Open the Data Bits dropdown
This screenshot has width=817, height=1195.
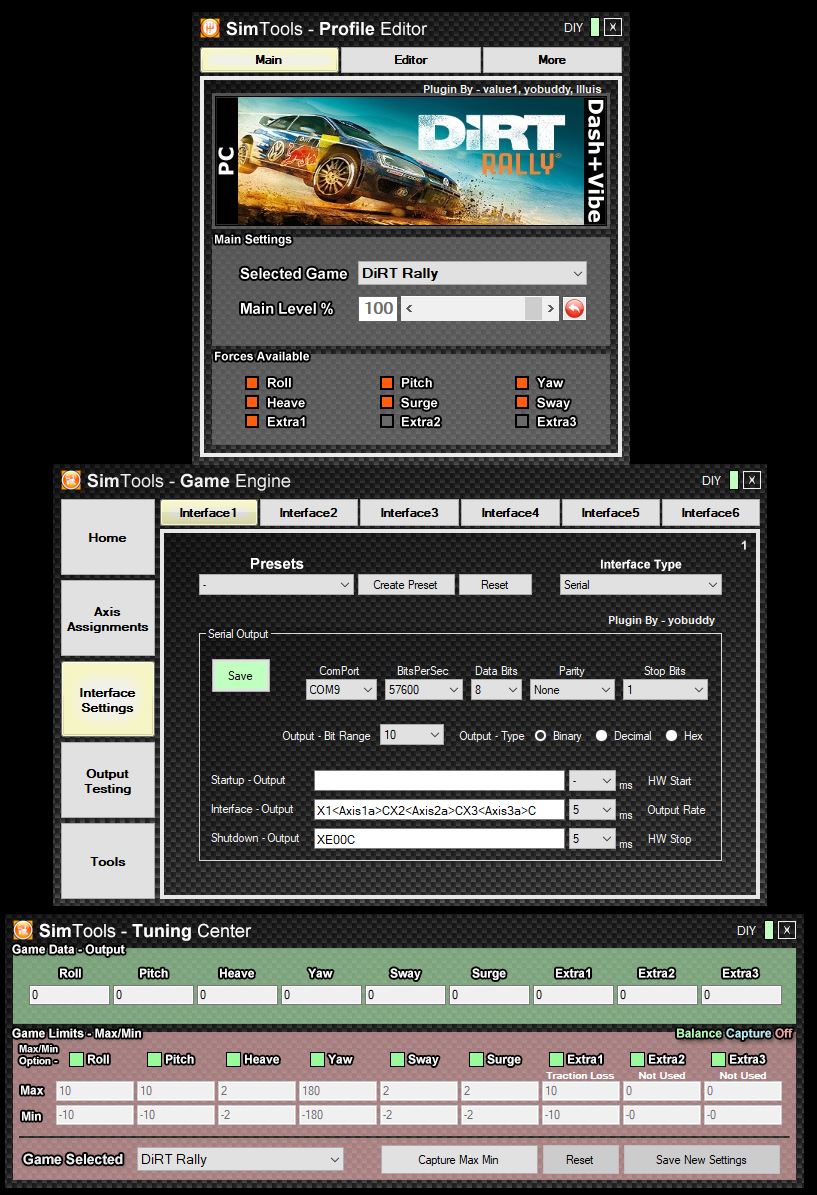pos(496,690)
